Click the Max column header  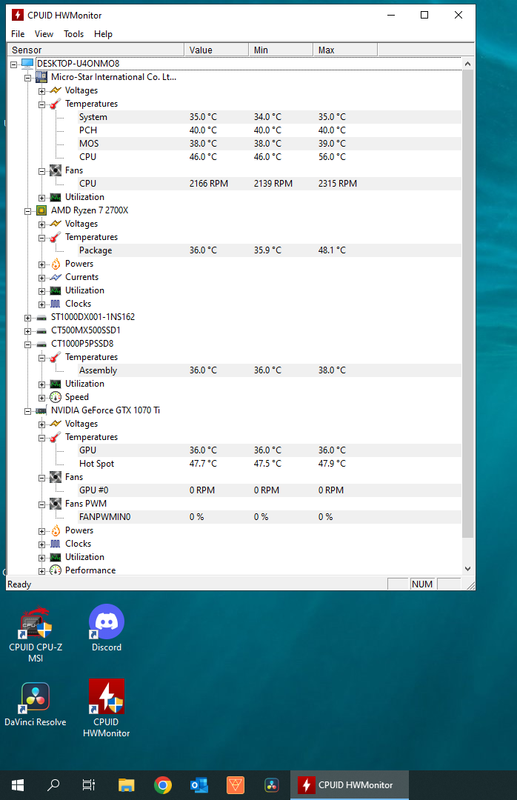tap(346, 50)
